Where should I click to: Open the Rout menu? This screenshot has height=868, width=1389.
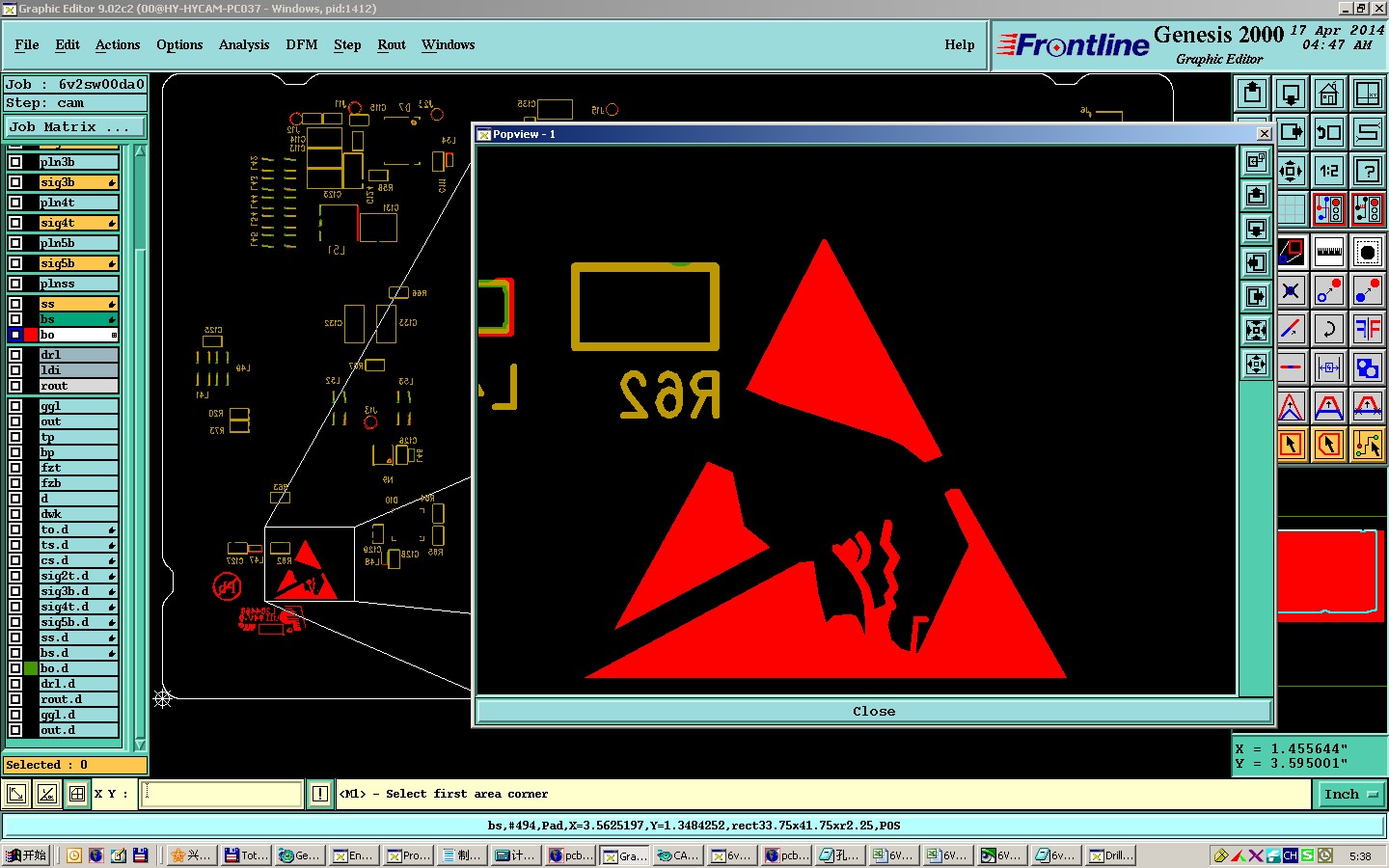[392, 44]
